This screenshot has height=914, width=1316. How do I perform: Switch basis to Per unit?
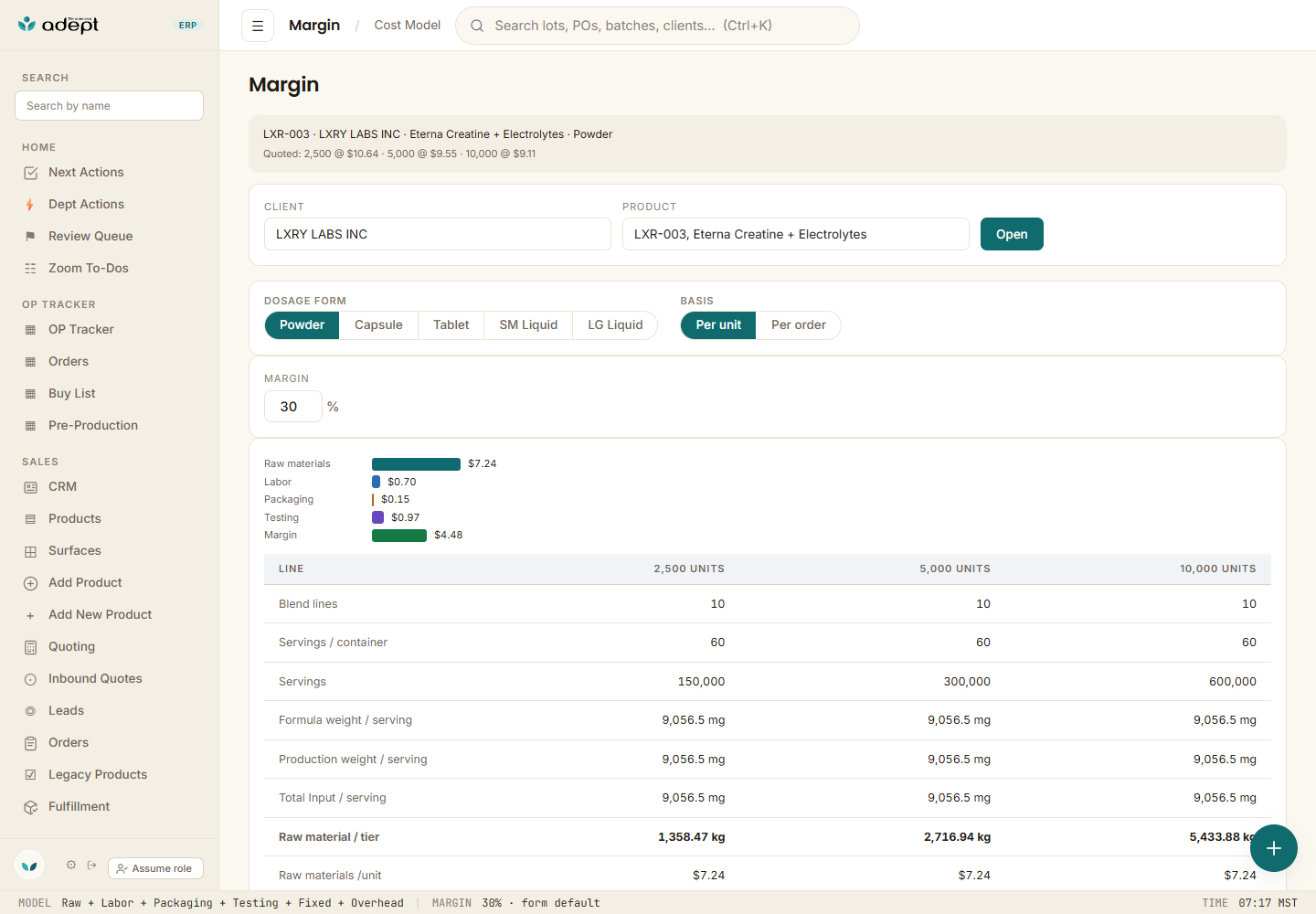click(718, 325)
